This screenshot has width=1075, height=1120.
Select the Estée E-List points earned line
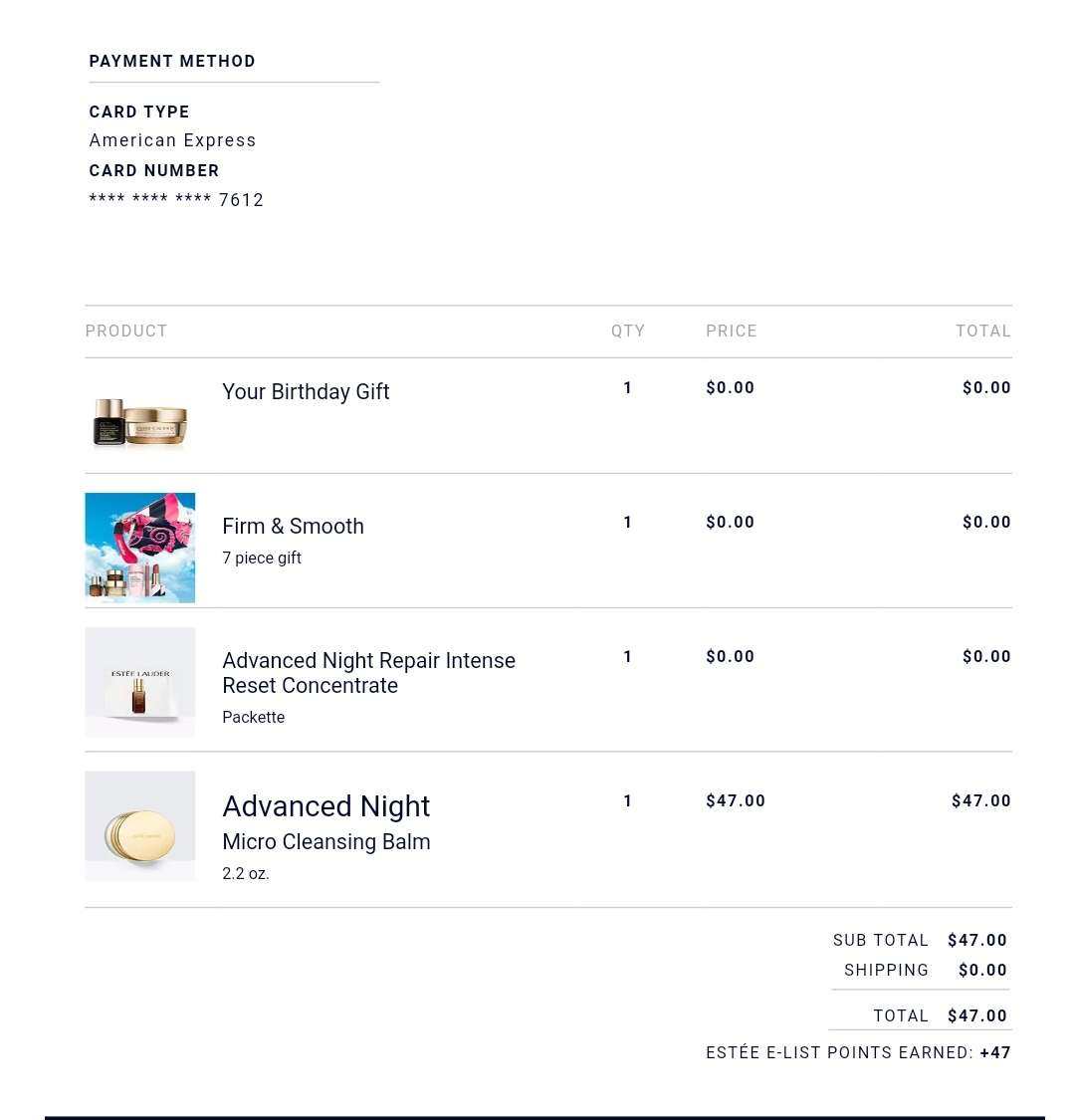click(x=858, y=1052)
